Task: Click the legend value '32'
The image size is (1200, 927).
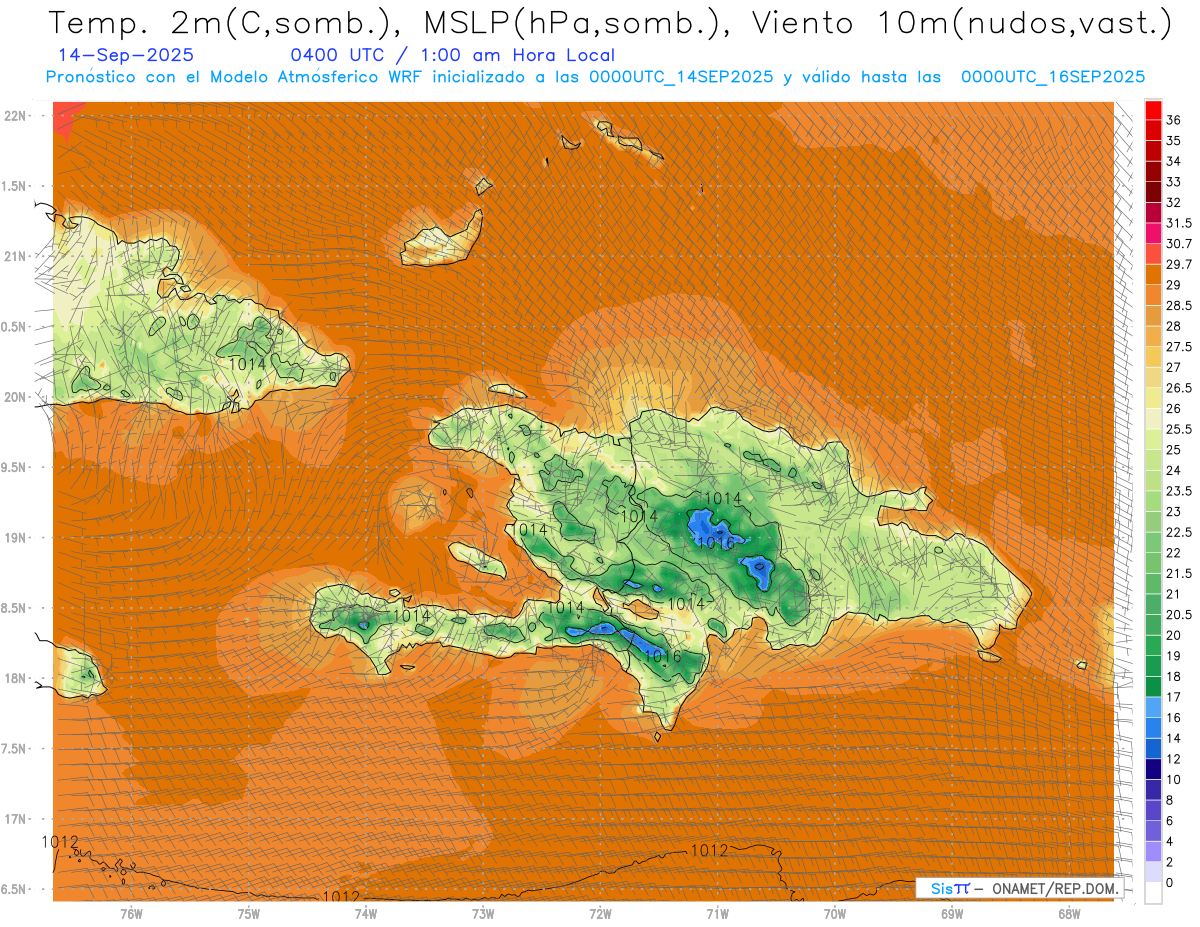Action: 1174,202
